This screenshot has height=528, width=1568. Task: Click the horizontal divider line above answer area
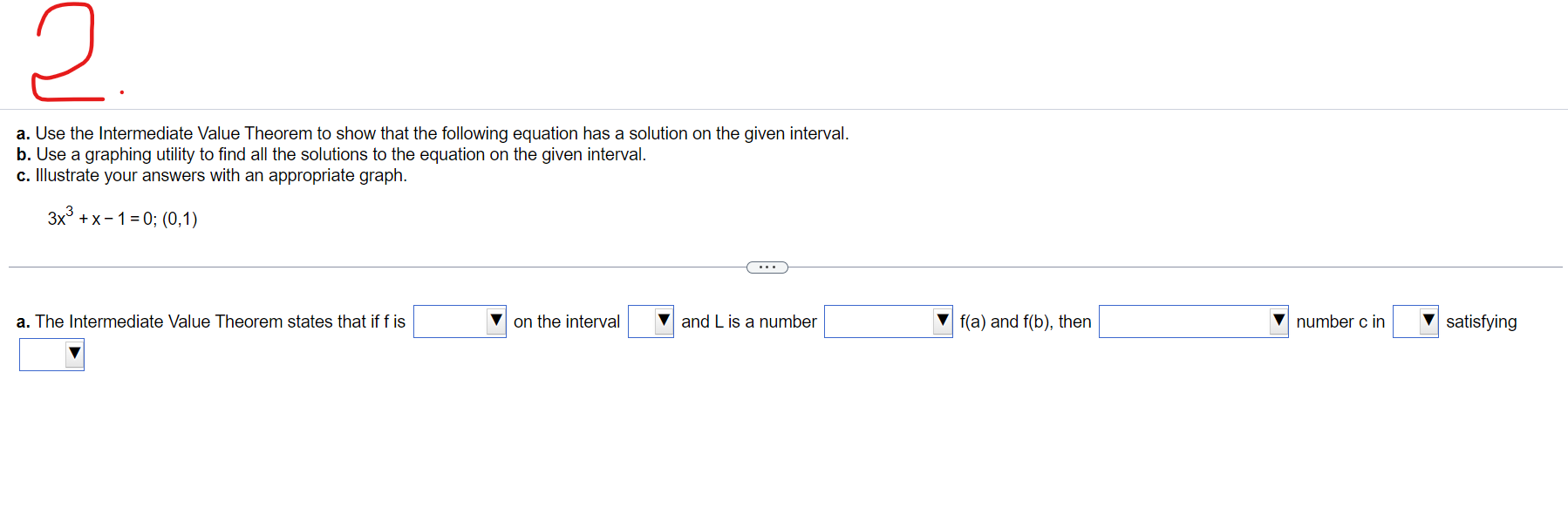349,267
